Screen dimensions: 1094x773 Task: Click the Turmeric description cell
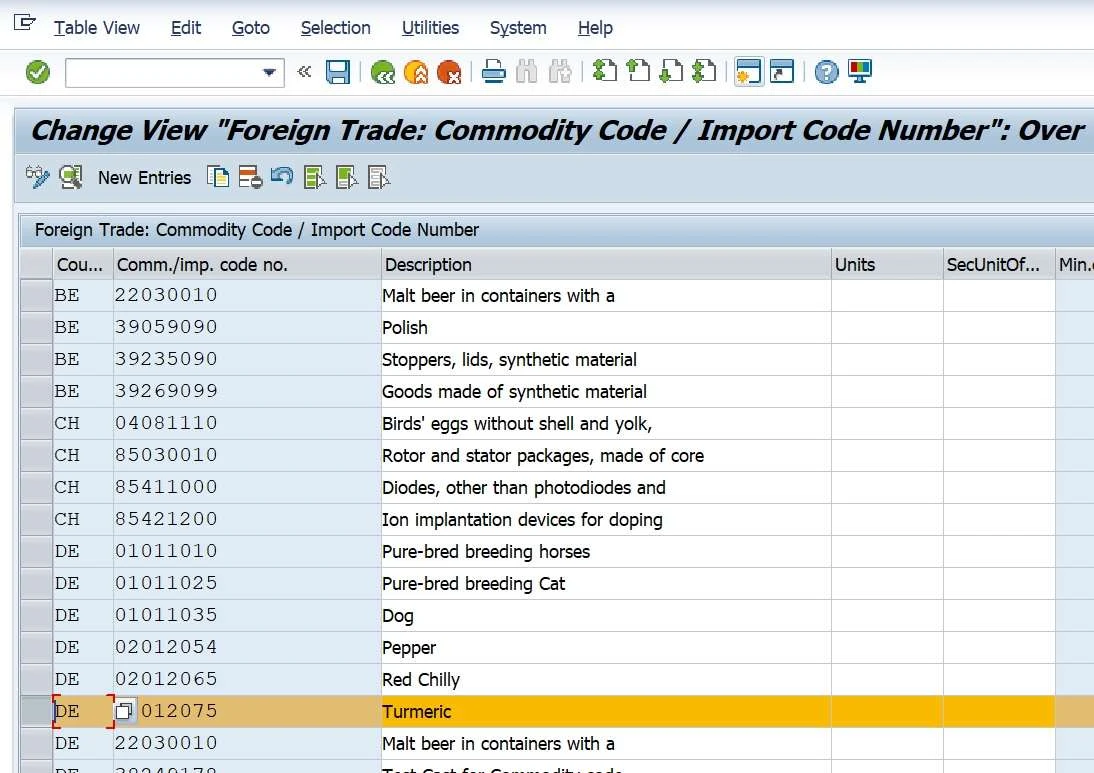point(606,712)
